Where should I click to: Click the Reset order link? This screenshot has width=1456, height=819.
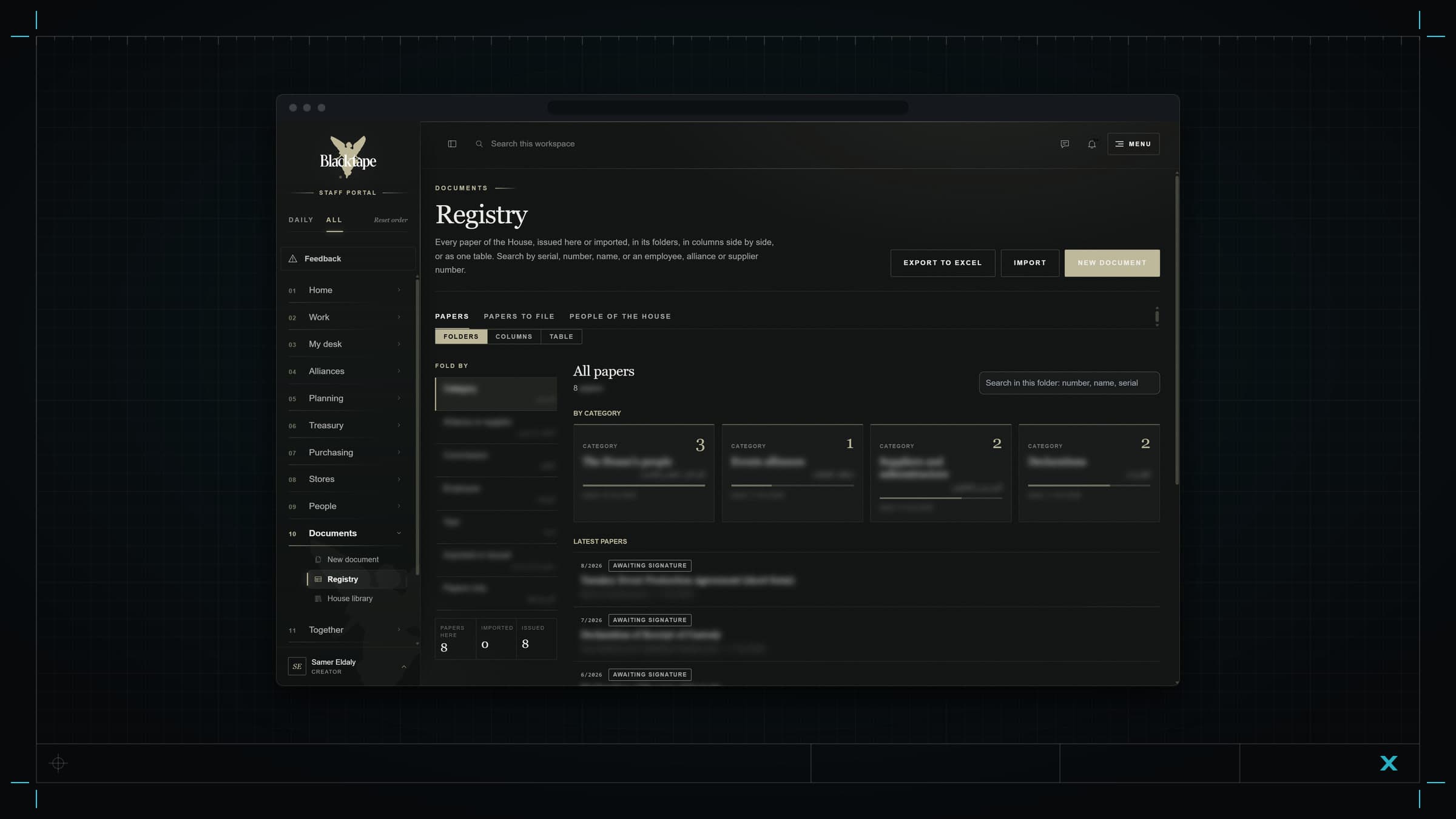point(391,220)
